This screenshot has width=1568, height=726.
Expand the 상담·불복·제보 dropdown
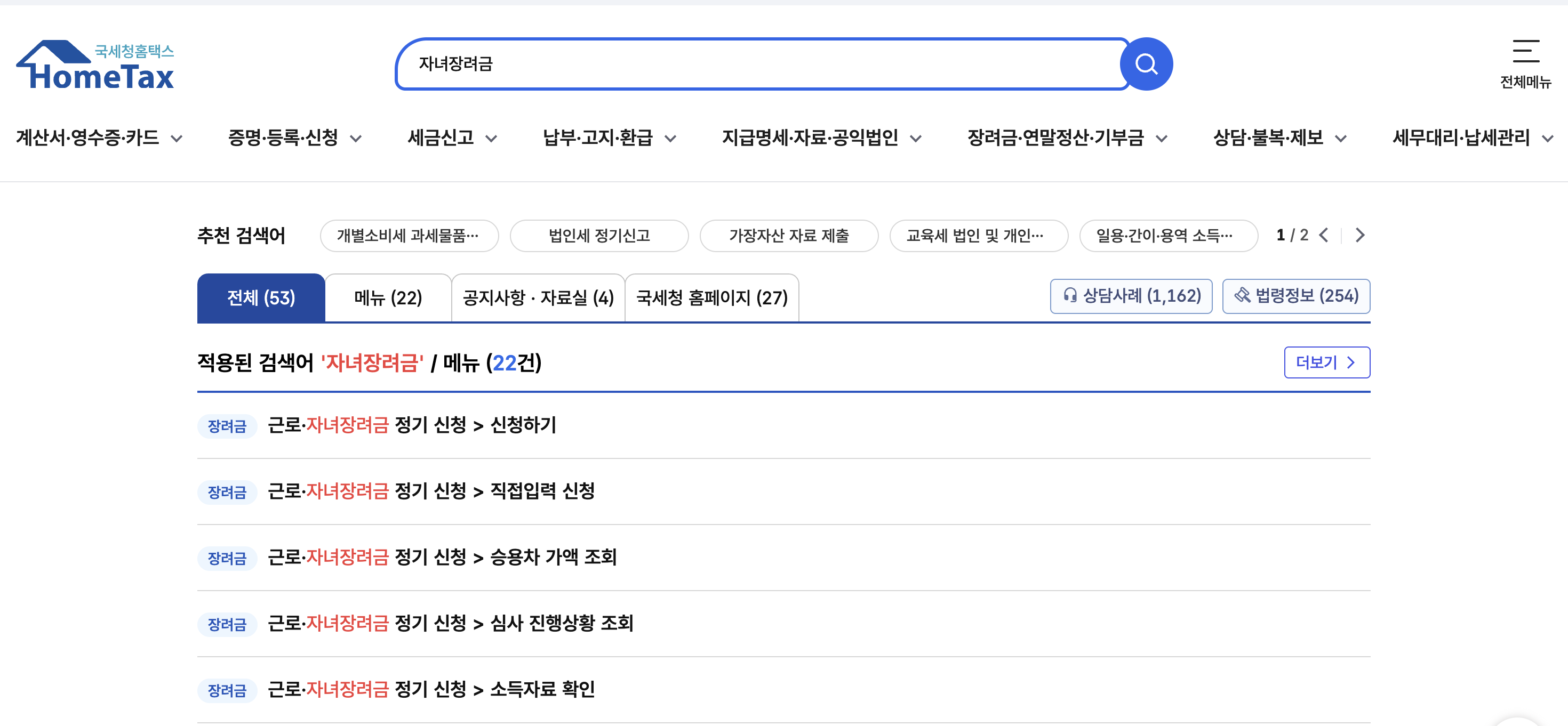pyautogui.click(x=1341, y=139)
